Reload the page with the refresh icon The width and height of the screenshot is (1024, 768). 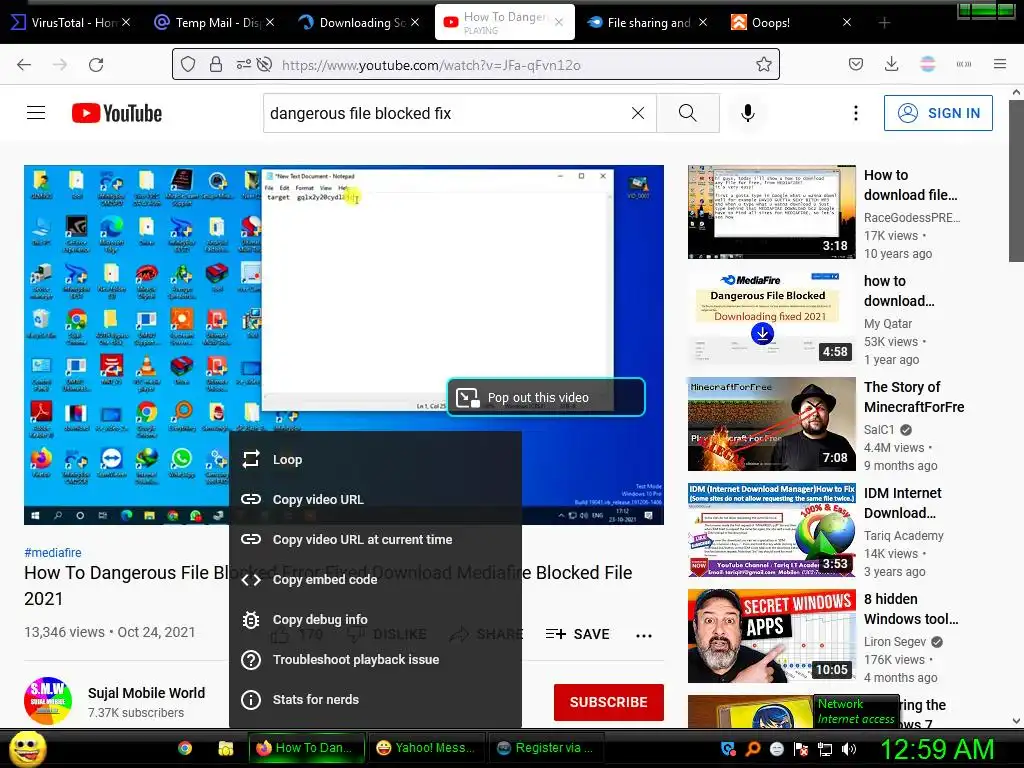coord(96,65)
